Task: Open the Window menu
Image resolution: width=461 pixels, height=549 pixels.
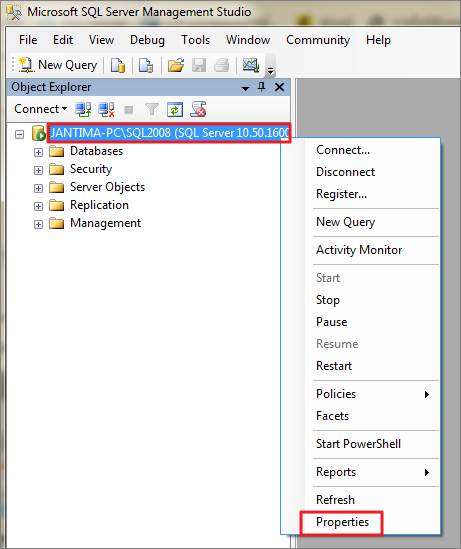Action: [248, 40]
